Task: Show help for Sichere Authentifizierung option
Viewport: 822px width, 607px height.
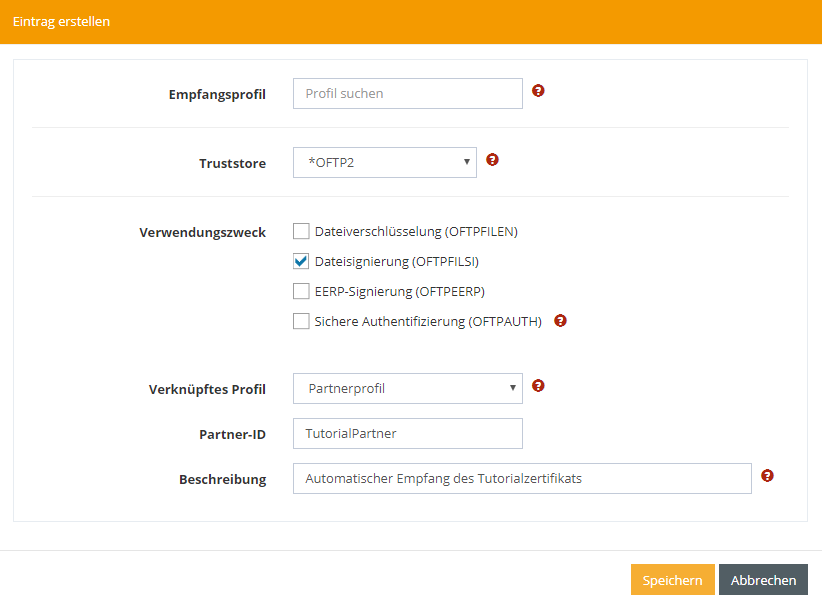Action: pos(560,321)
